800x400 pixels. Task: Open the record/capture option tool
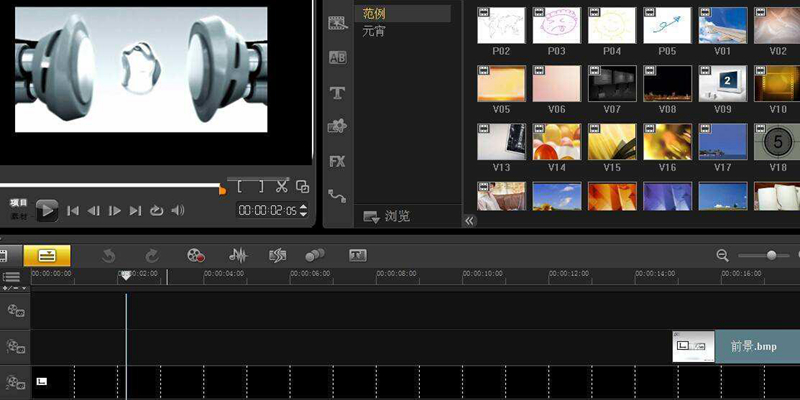(196, 256)
